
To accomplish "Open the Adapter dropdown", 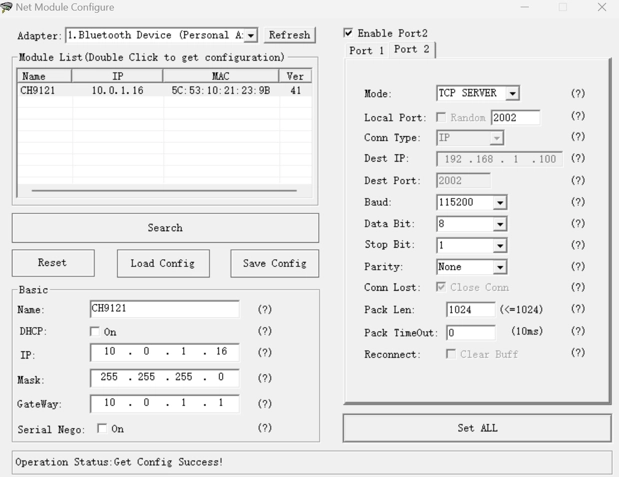I will pos(250,36).
